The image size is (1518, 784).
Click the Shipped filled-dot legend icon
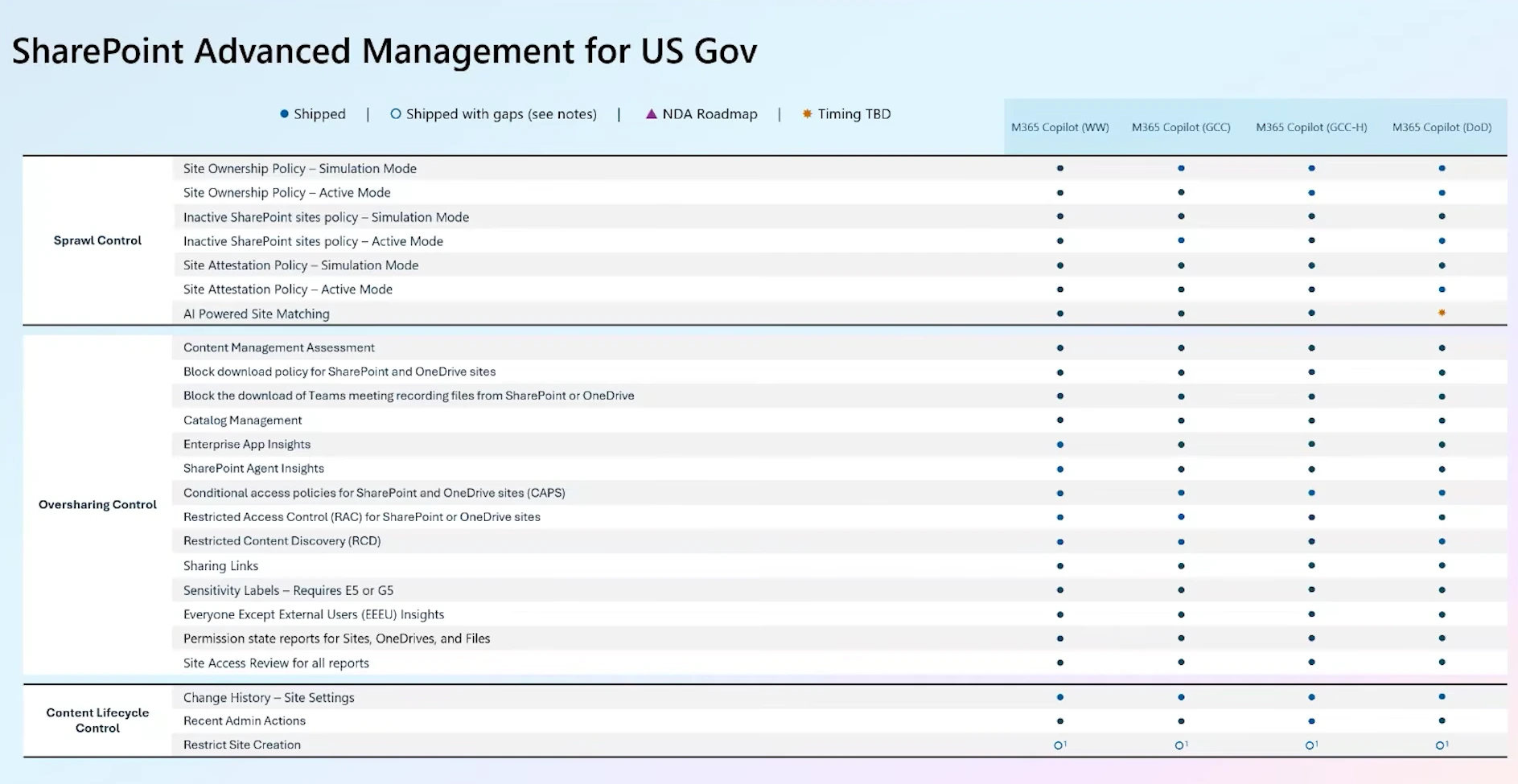[x=284, y=114]
